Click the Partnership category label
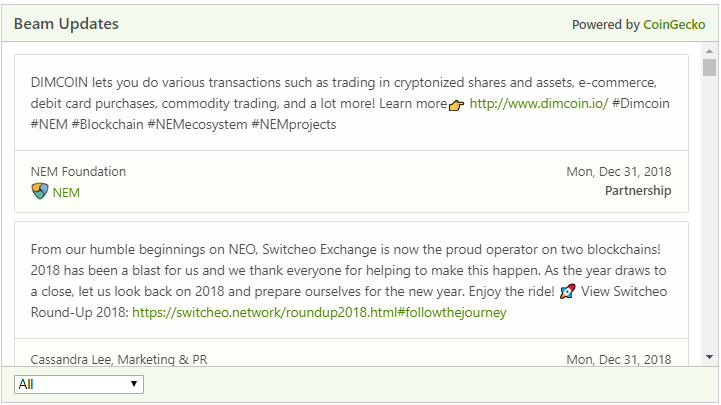 [638, 191]
